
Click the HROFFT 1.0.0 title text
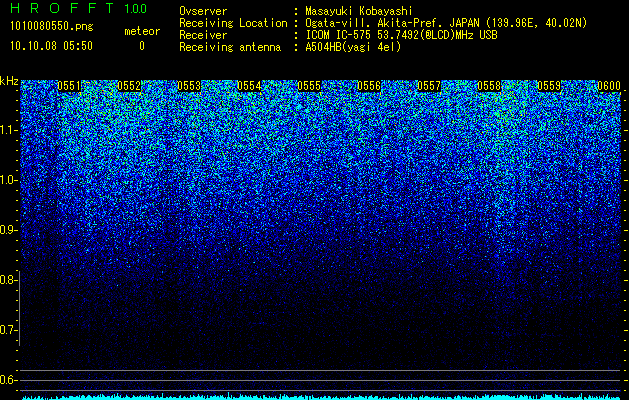[x=78, y=8]
